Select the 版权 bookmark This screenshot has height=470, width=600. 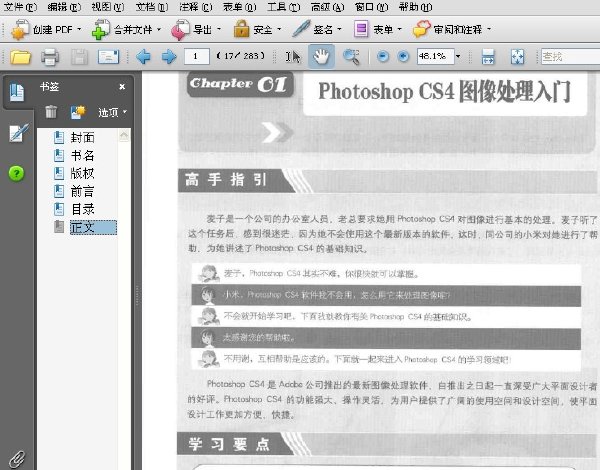click(x=83, y=173)
